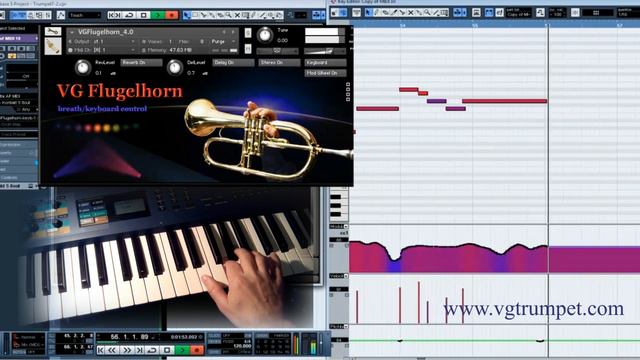Show the info line in Key Editor toolbar
Viewport: 640px width, 360px height.
(356, 13)
